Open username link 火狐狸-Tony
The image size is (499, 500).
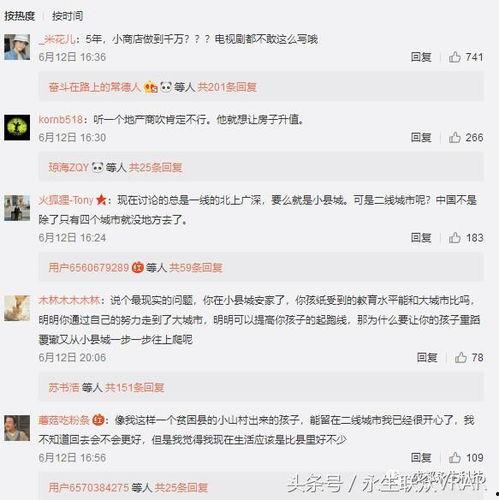click(66, 200)
